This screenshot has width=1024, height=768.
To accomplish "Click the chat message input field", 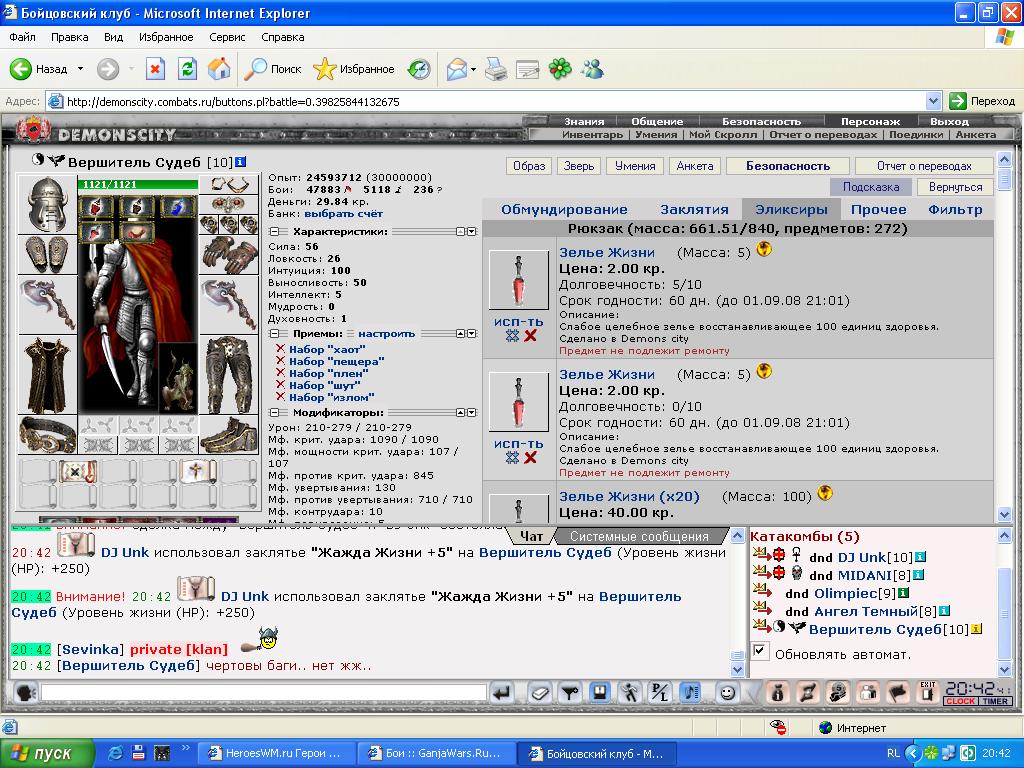I will click(x=264, y=692).
